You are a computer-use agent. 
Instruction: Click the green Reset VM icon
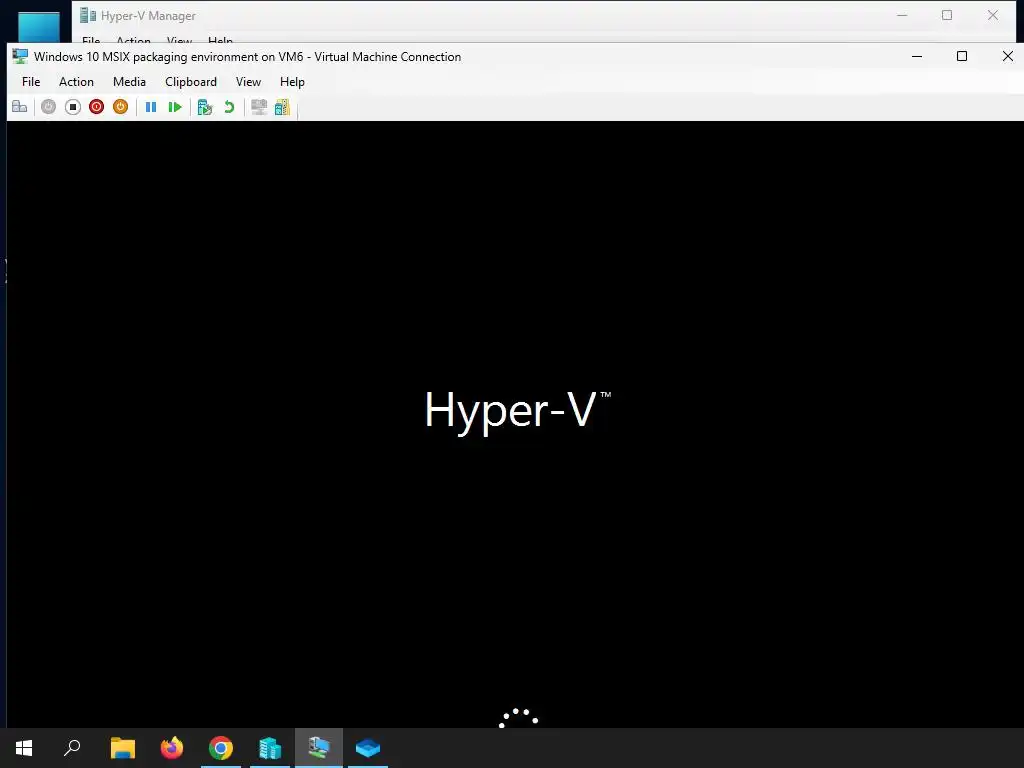point(174,106)
